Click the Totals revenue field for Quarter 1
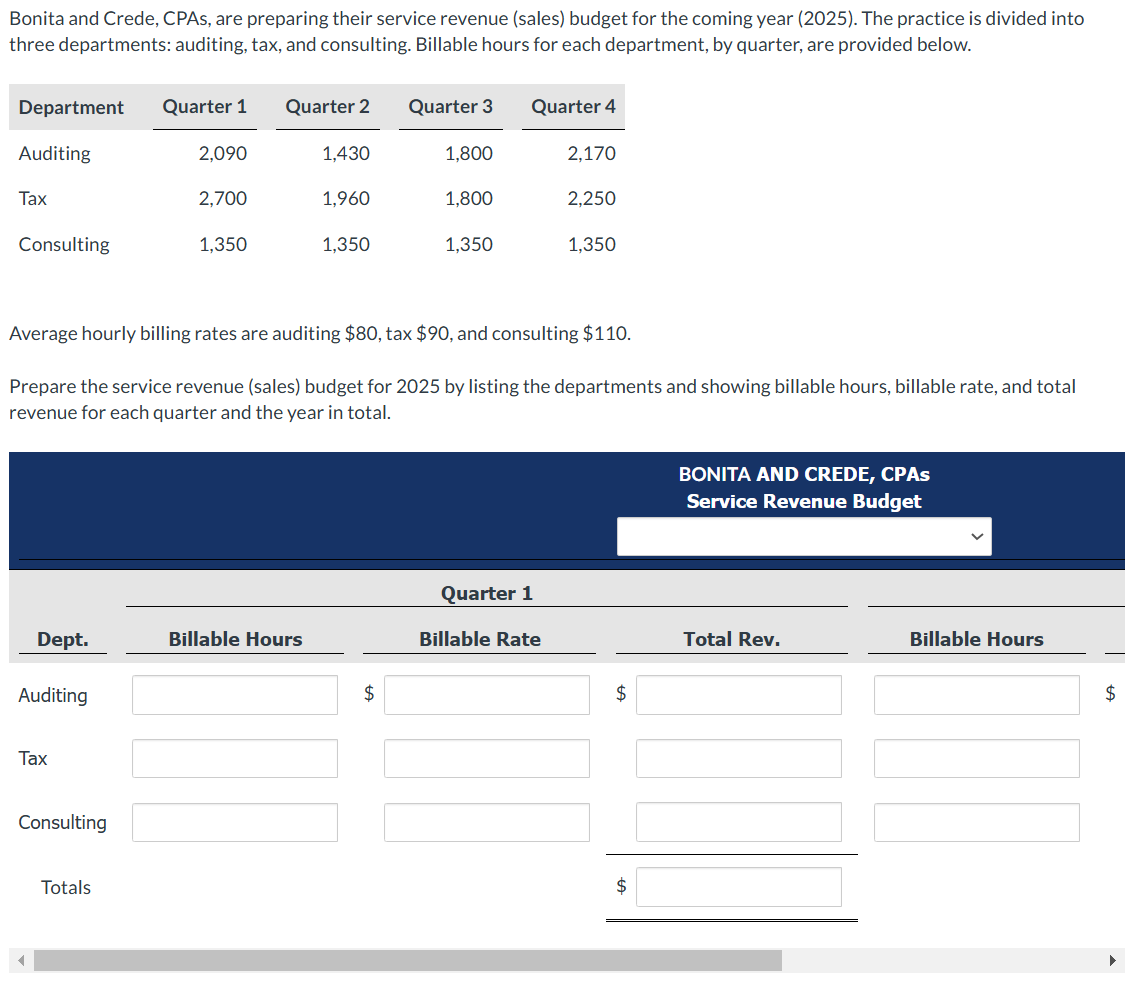The height and width of the screenshot is (984, 1134). point(738,887)
